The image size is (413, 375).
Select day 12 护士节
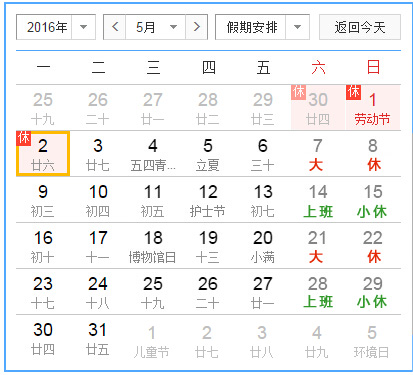click(208, 200)
